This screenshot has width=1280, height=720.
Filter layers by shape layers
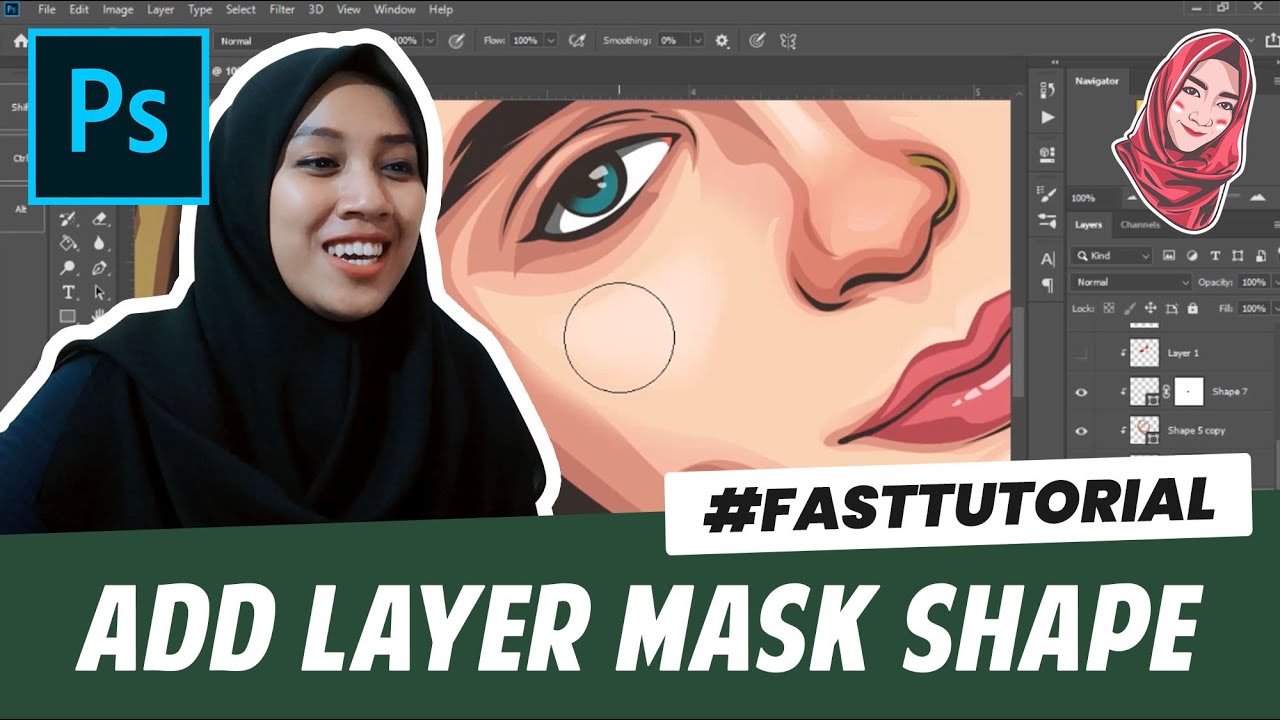(1237, 255)
